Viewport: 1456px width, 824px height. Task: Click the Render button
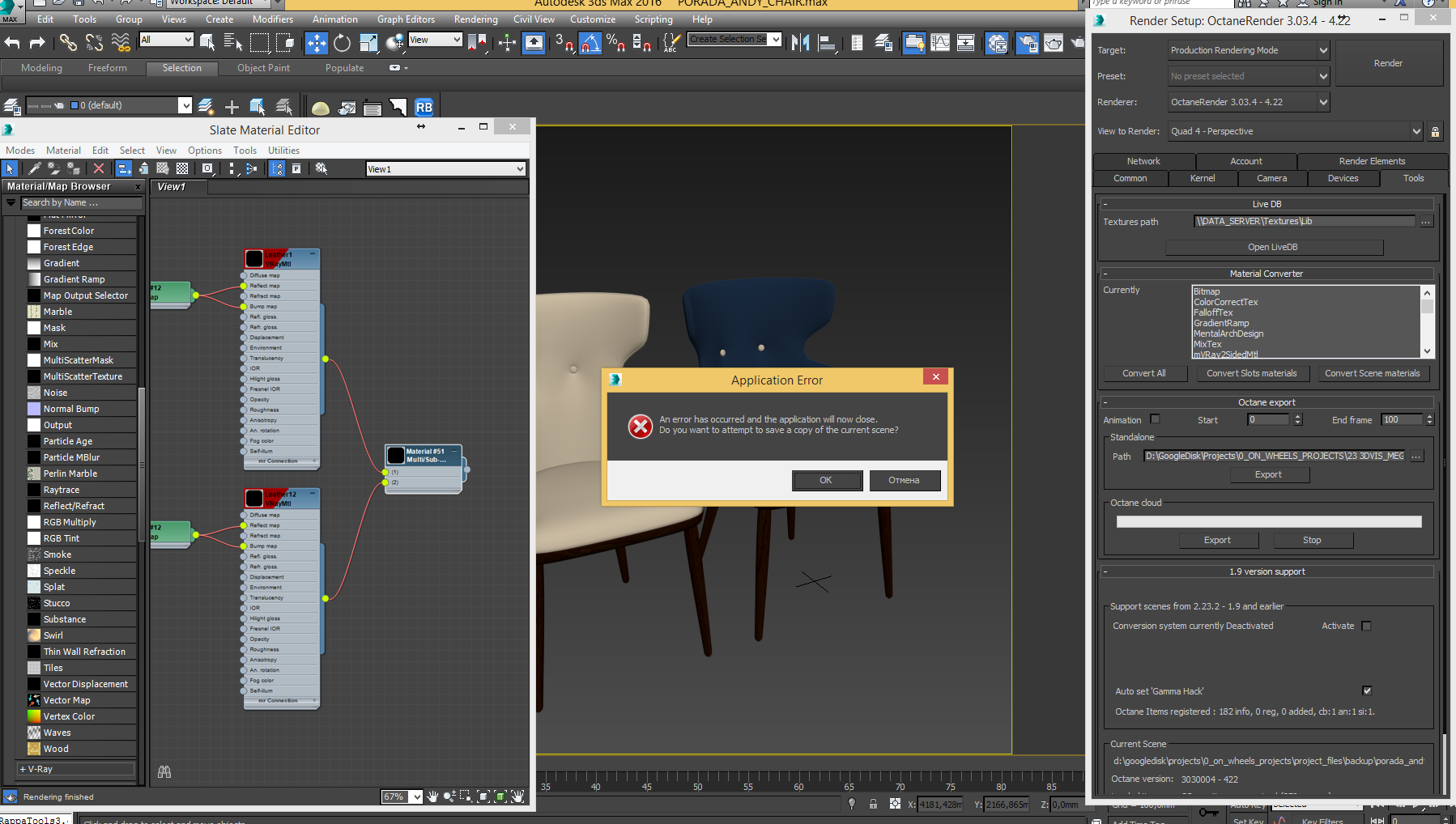point(1388,63)
